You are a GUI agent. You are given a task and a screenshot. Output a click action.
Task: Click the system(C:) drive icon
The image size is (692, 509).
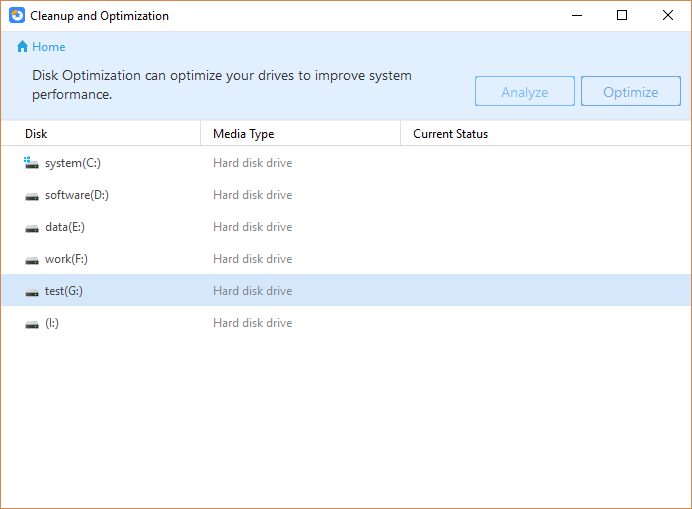point(31,162)
